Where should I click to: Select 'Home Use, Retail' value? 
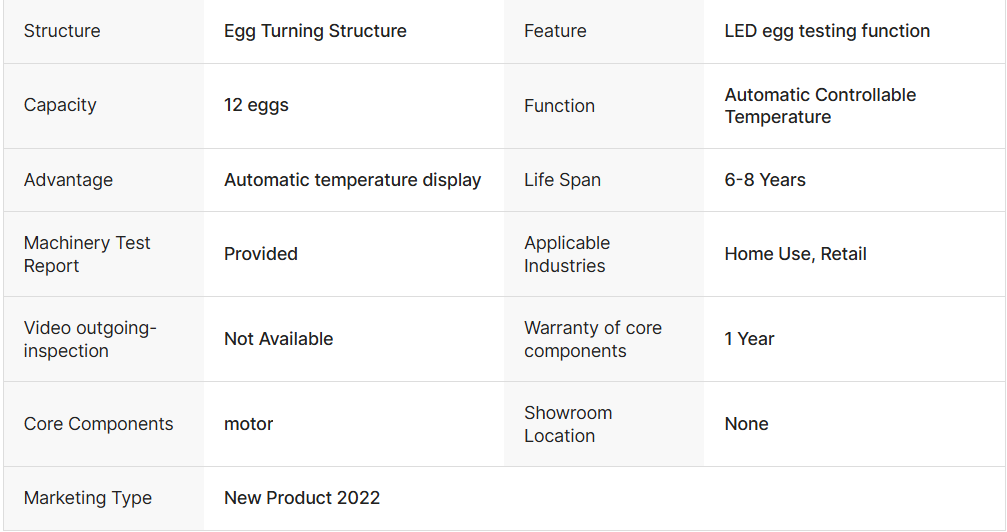(x=795, y=254)
